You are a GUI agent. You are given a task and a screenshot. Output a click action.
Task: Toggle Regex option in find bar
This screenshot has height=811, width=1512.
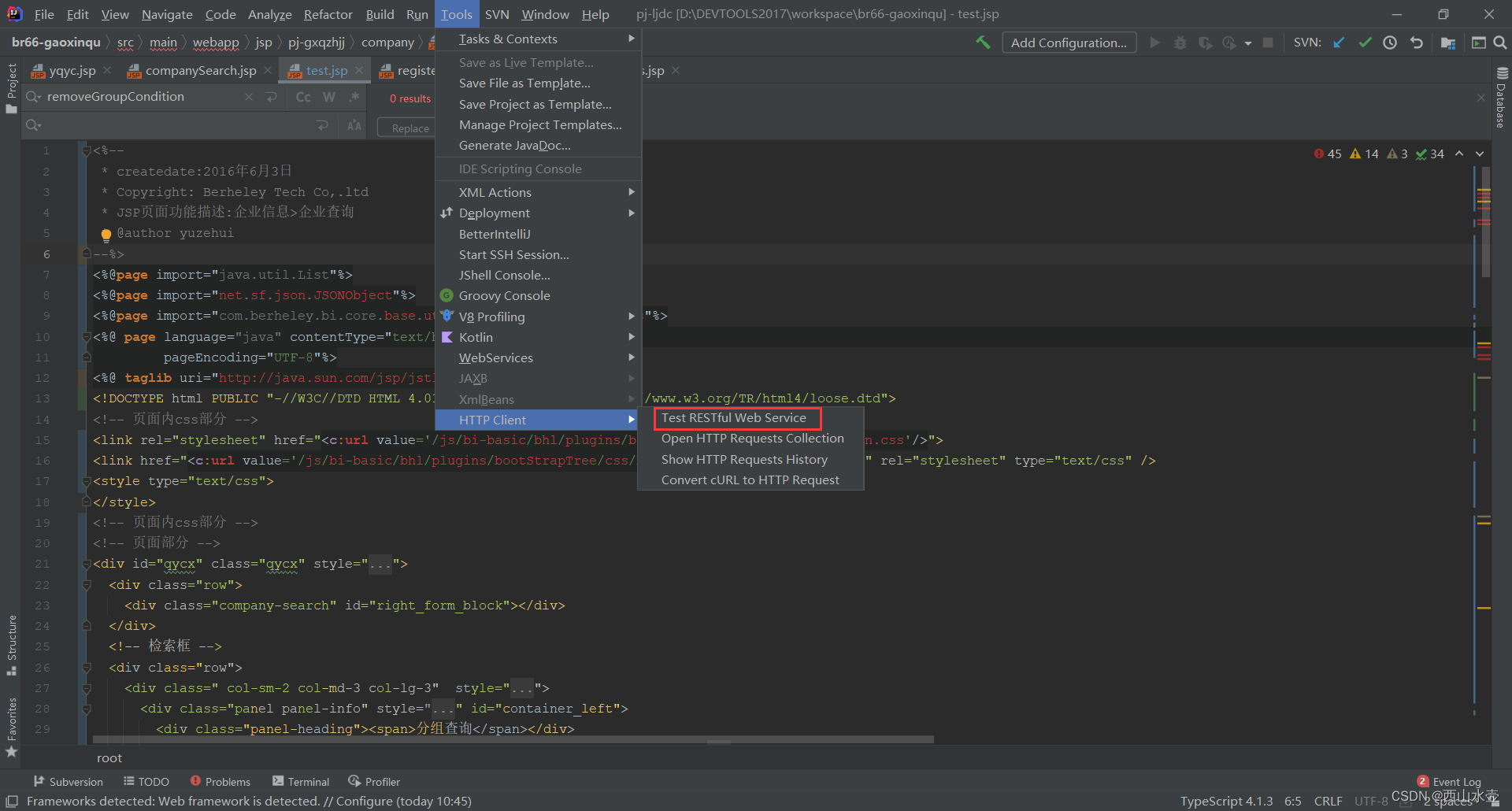354,97
